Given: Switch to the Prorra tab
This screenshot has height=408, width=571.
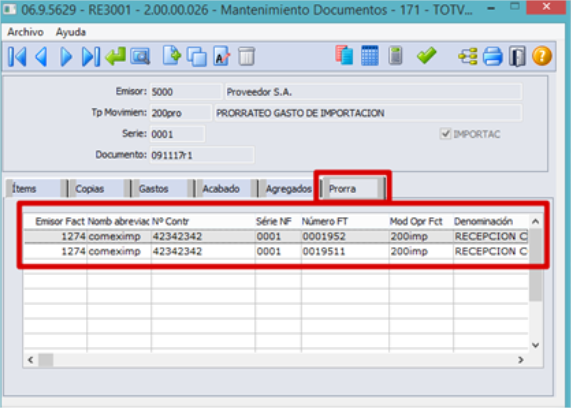Looking at the screenshot, I should [353, 188].
